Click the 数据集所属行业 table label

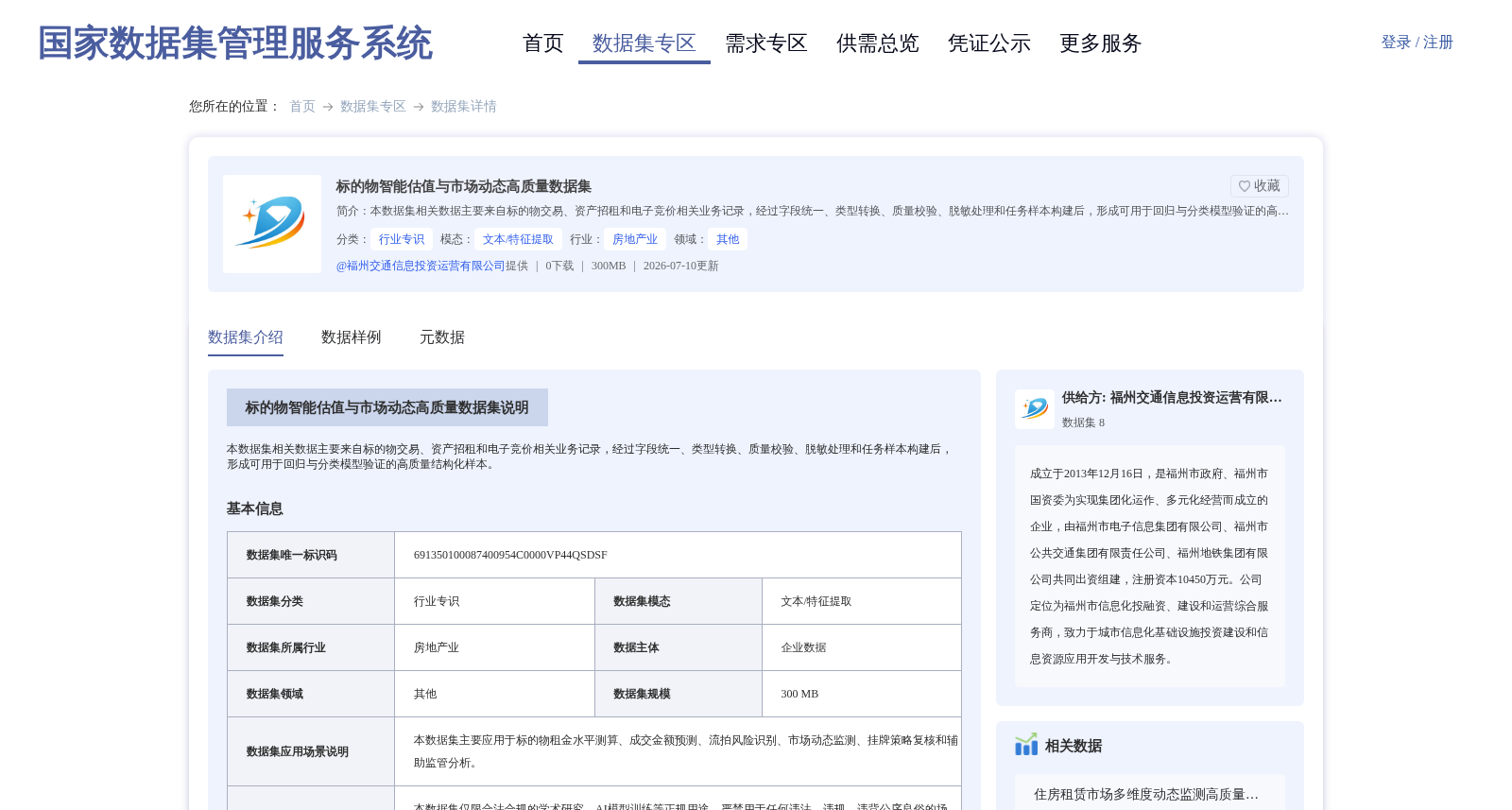pos(286,647)
